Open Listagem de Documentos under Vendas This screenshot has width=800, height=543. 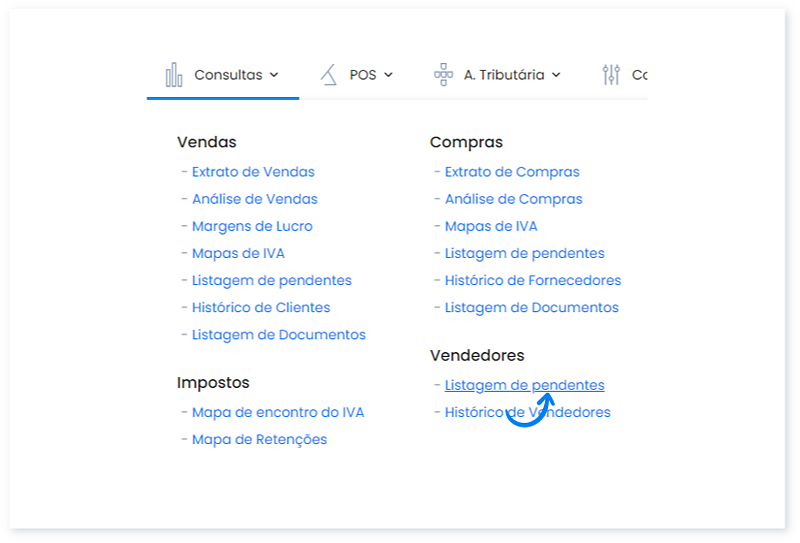point(278,335)
